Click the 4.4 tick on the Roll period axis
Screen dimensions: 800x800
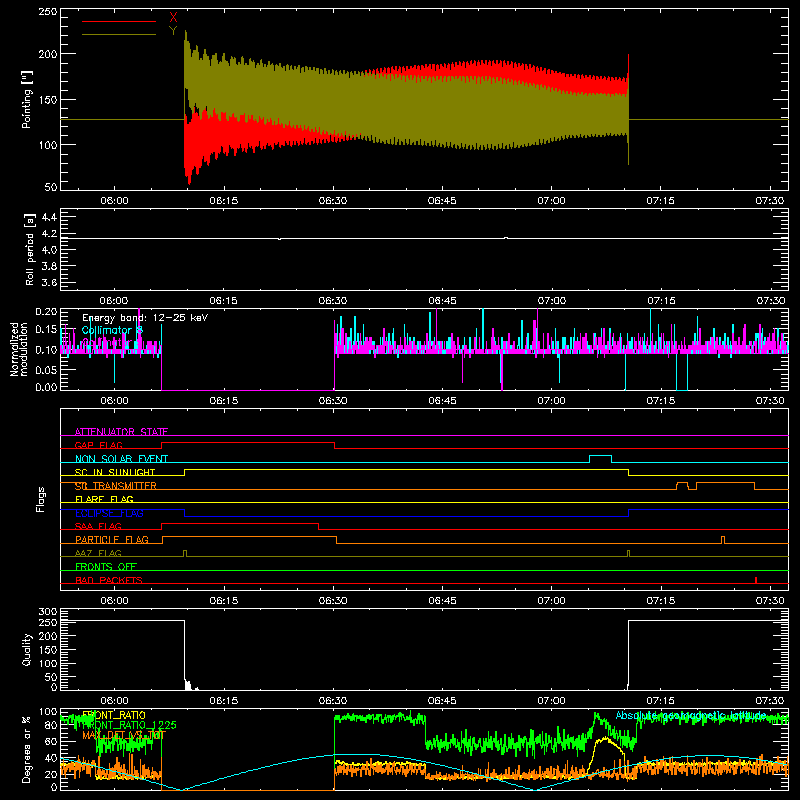[x=49, y=217]
